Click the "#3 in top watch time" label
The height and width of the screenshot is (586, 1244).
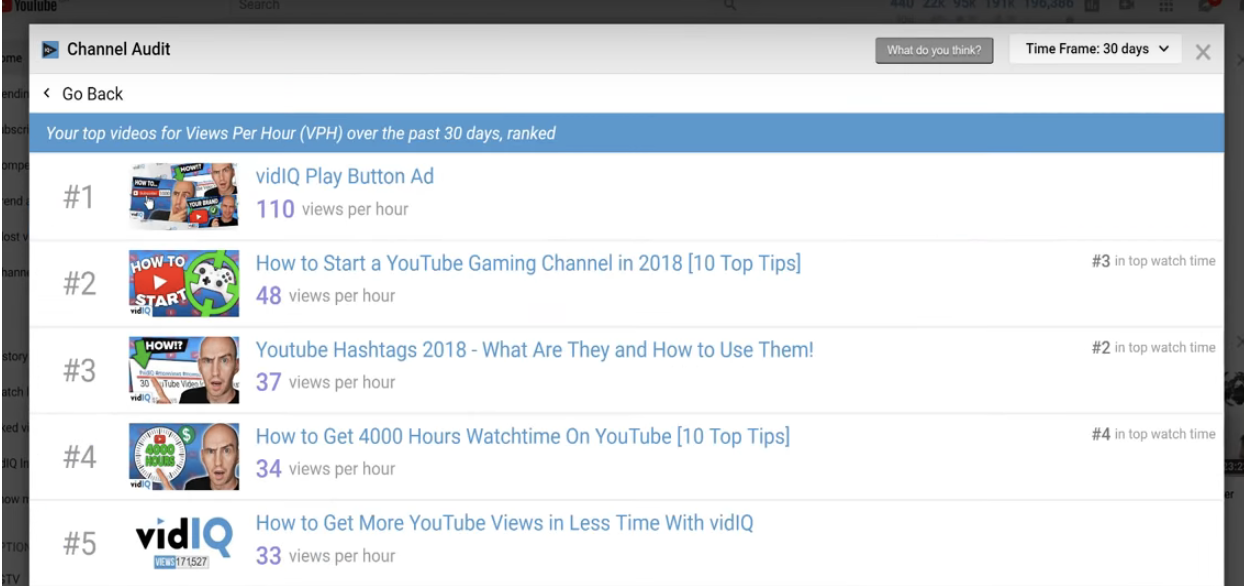[x=1153, y=261]
